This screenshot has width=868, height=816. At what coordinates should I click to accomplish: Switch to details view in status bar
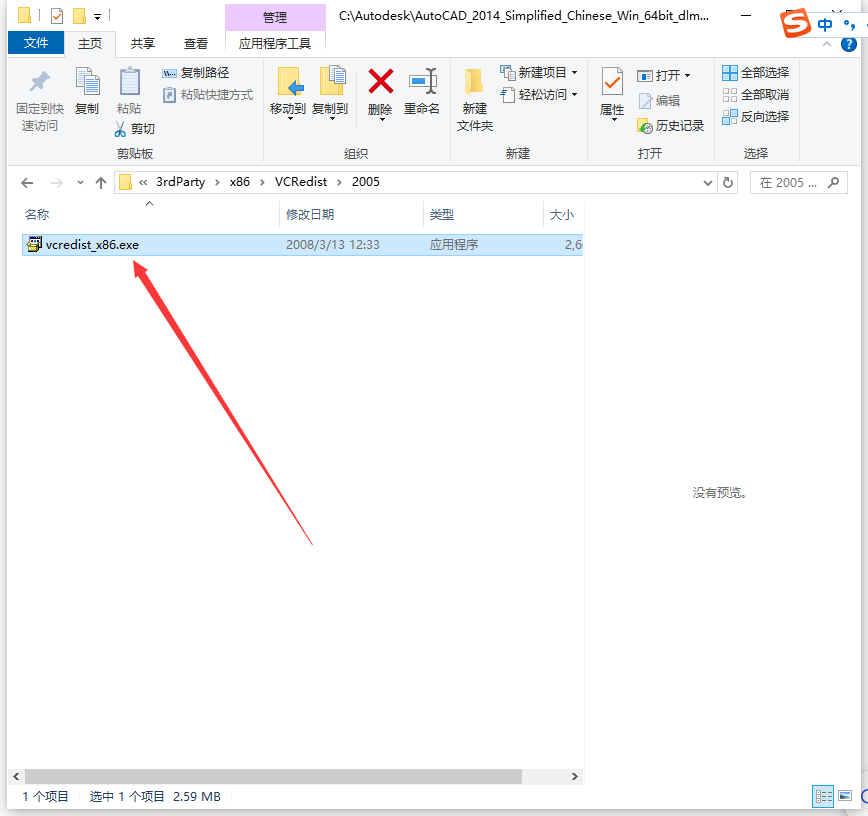tap(823, 796)
